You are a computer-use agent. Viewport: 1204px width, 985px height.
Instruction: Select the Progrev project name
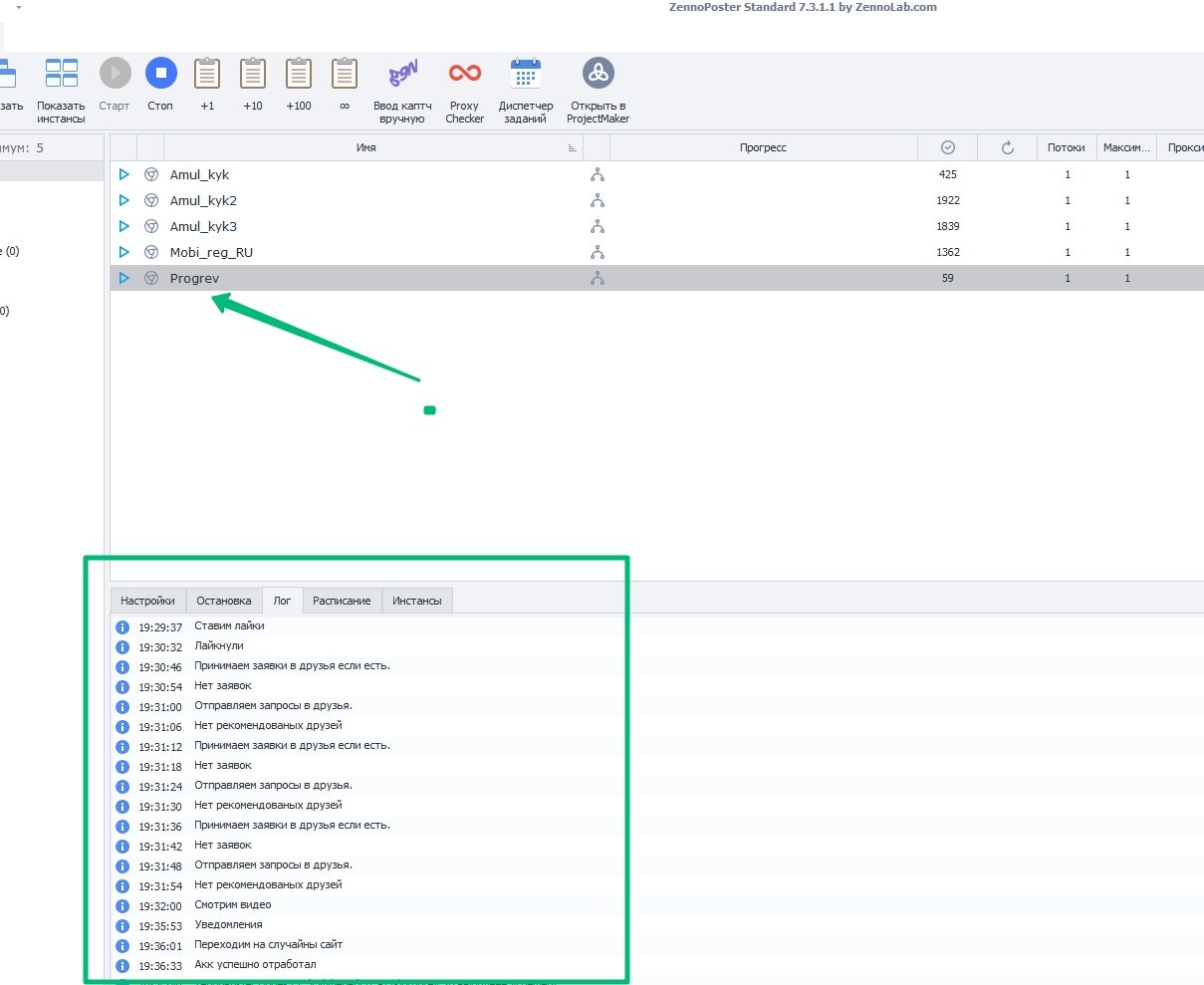pos(194,278)
